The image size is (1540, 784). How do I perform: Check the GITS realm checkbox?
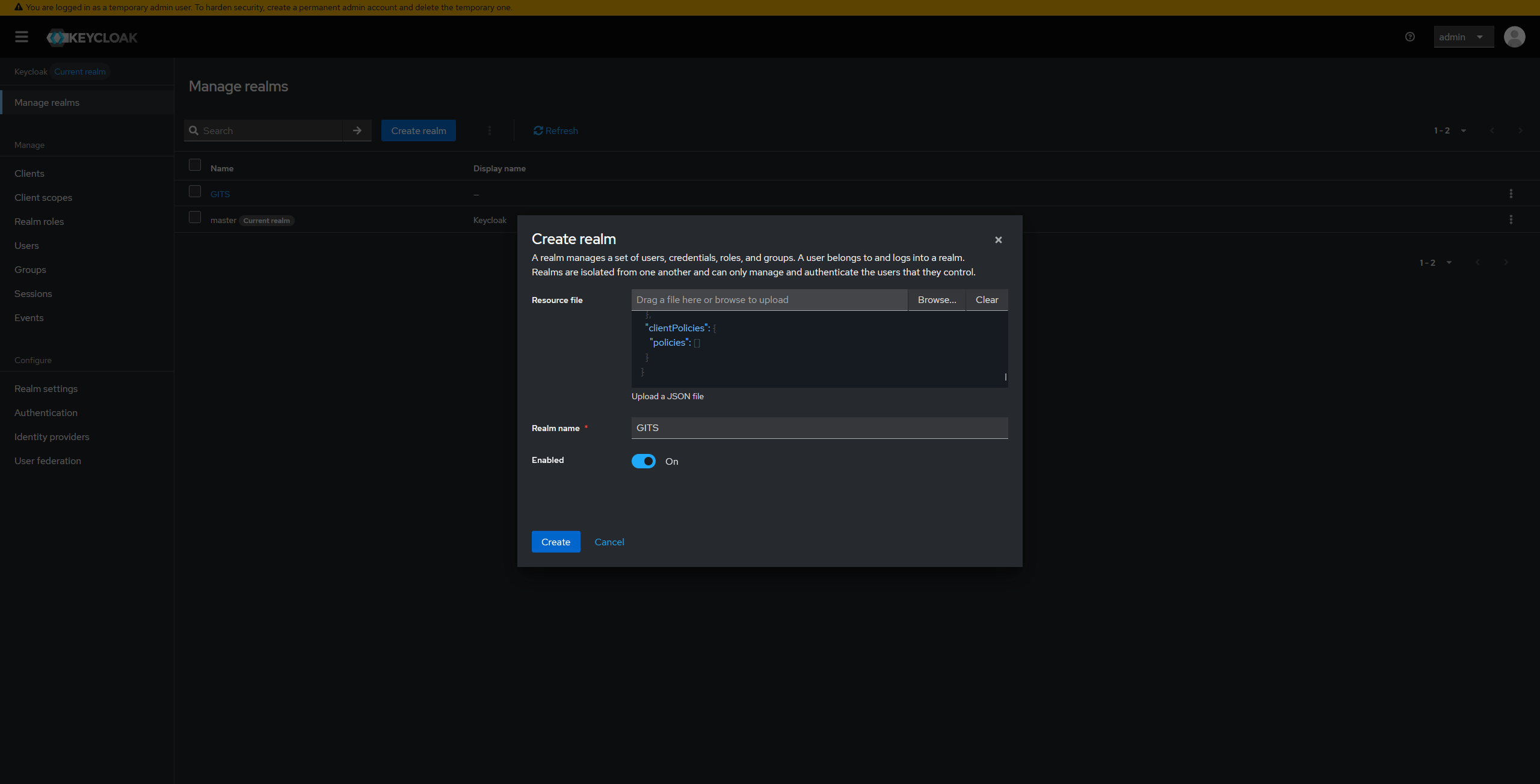pyautogui.click(x=195, y=191)
